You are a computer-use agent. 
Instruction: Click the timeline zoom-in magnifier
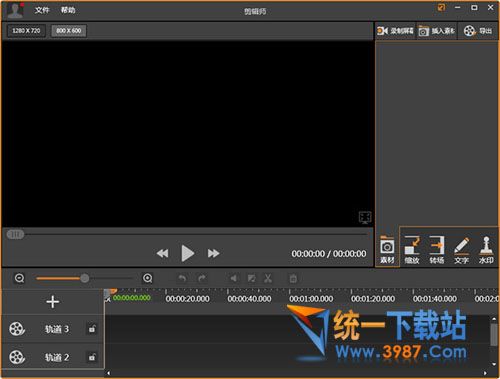click(x=148, y=278)
